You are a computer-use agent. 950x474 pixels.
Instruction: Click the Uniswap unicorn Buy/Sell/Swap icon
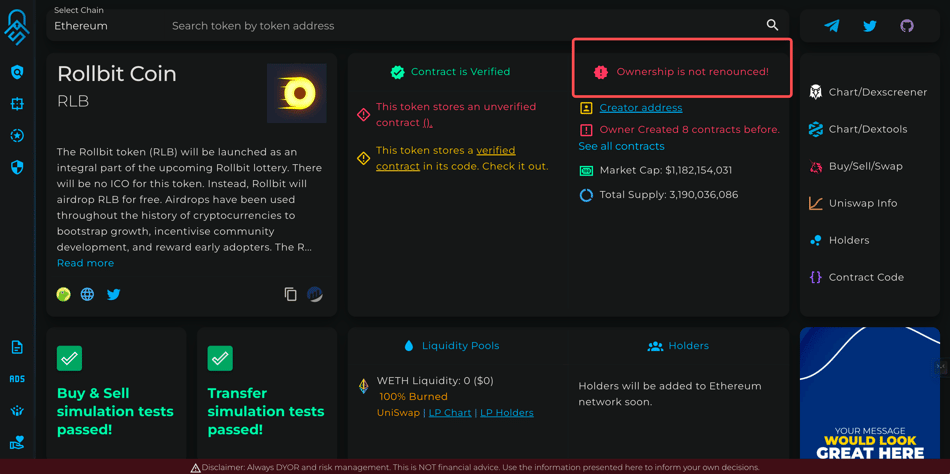click(815, 166)
